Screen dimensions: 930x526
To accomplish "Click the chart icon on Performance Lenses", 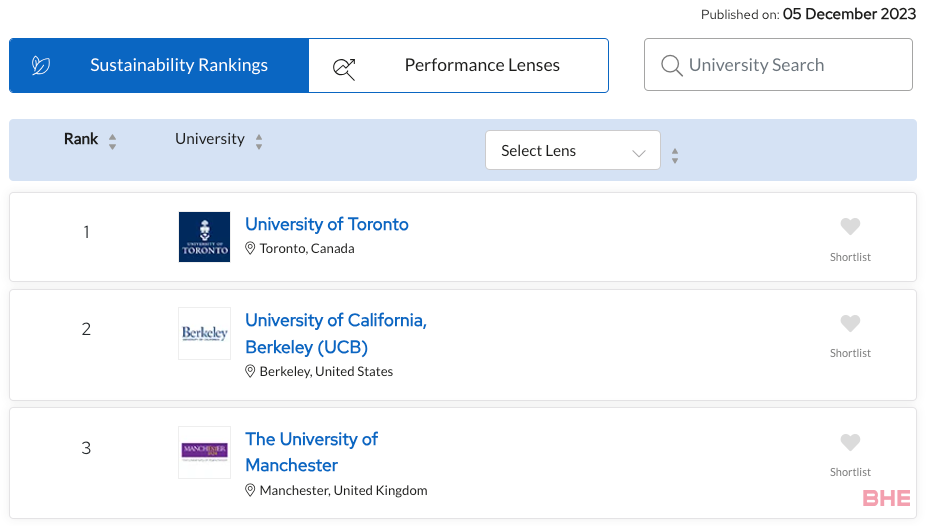I will pos(344,69).
